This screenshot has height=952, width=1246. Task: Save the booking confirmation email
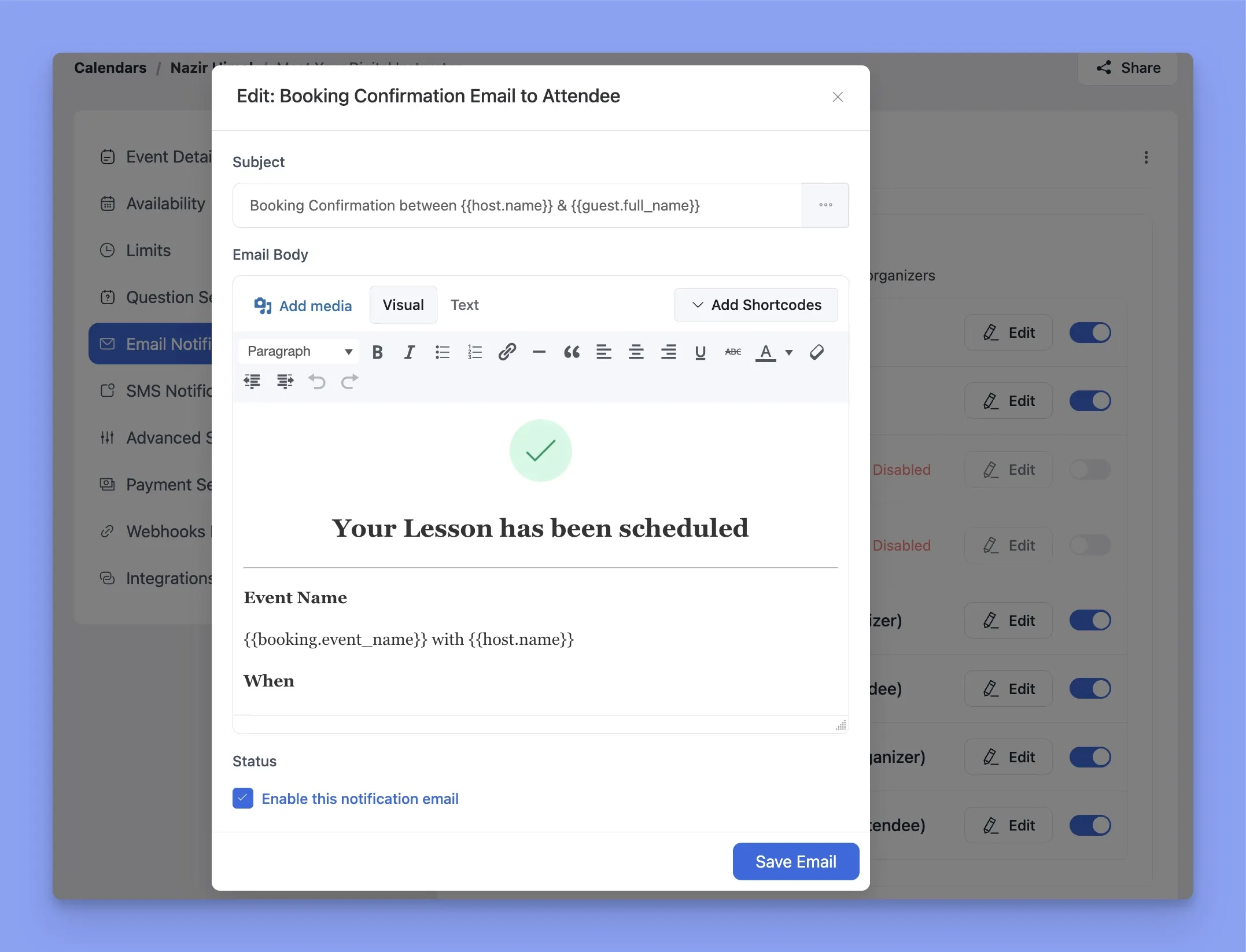pyautogui.click(x=795, y=861)
